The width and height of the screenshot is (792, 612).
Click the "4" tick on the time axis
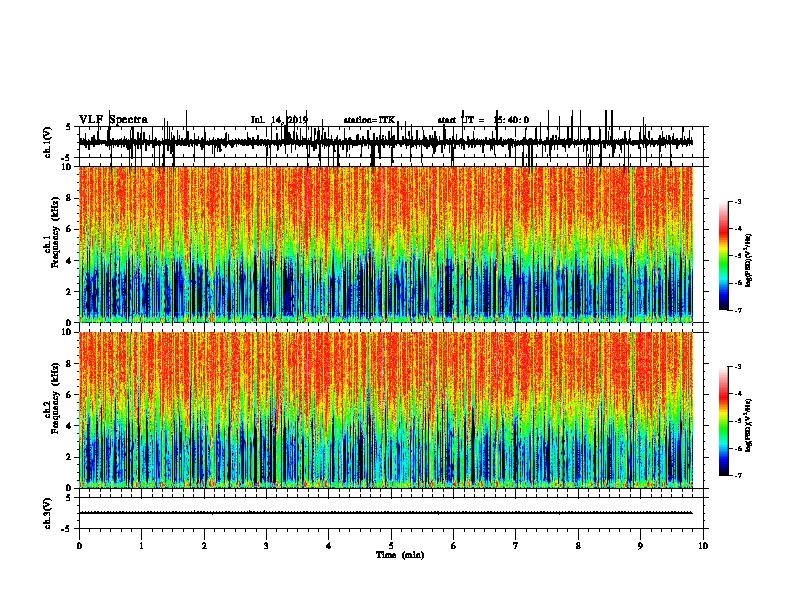[x=328, y=546]
